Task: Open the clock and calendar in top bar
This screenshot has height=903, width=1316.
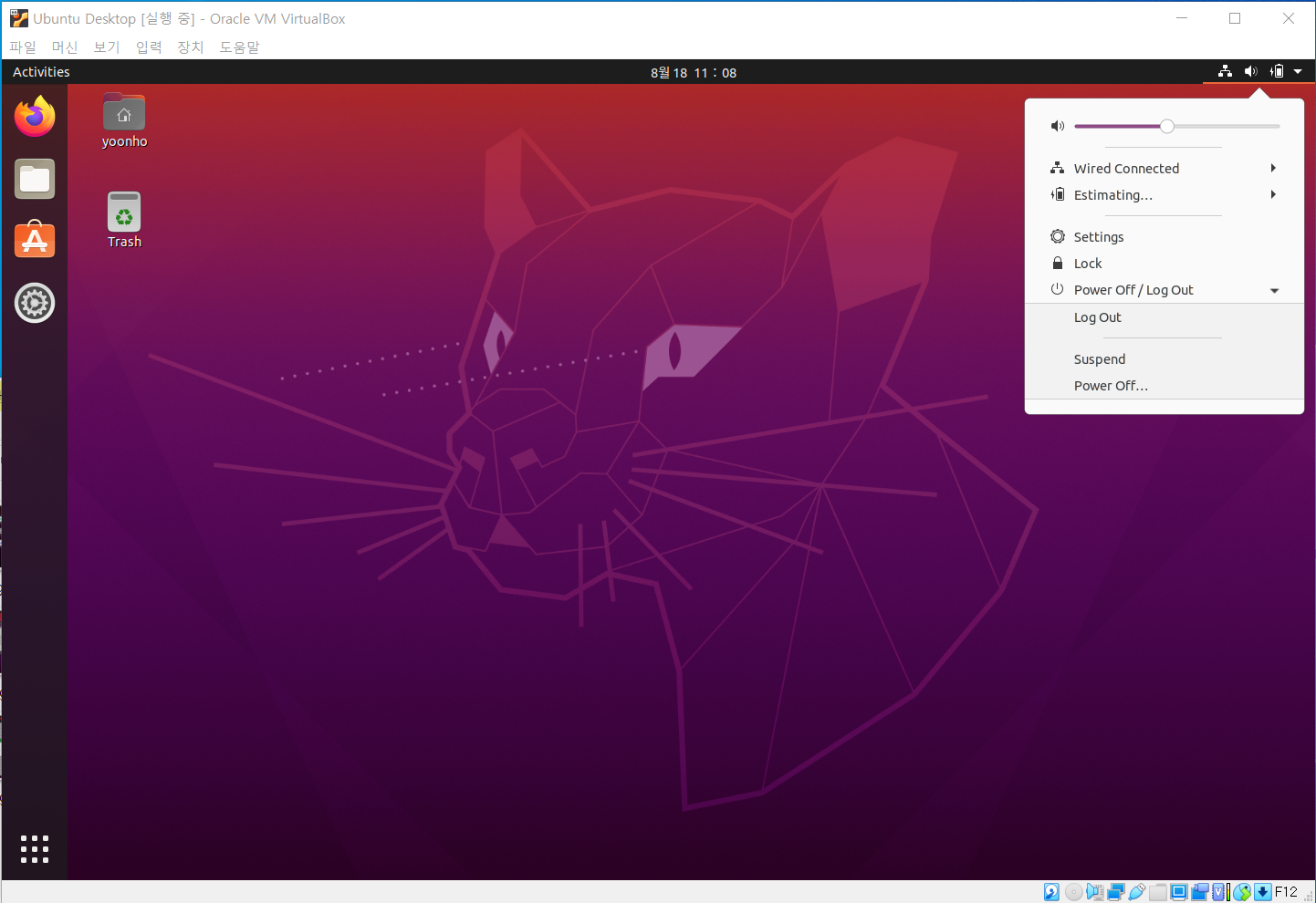Action: coord(694,72)
